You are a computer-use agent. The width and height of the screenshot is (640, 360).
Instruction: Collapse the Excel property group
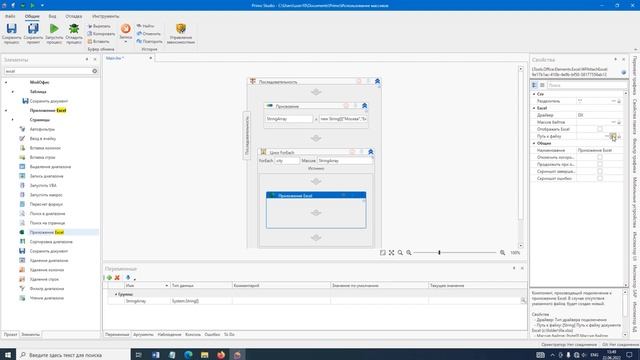coord(534,108)
